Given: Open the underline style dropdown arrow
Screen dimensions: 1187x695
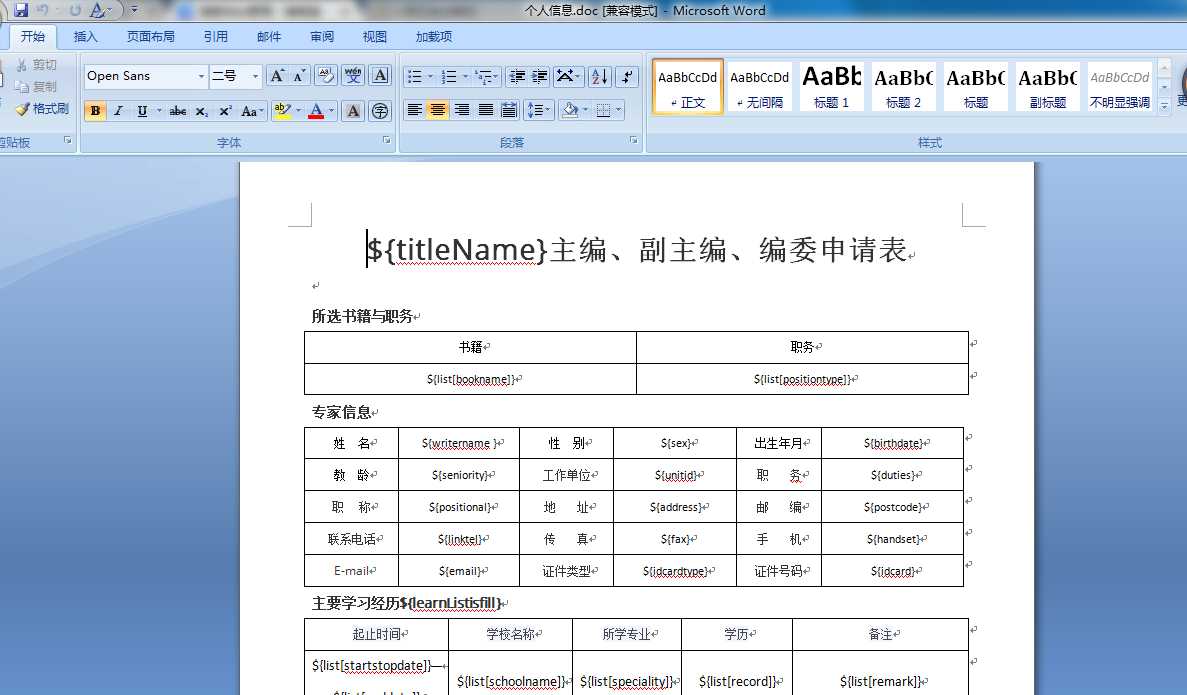Looking at the screenshot, I should pyautogui.click(x=159, y=111).
